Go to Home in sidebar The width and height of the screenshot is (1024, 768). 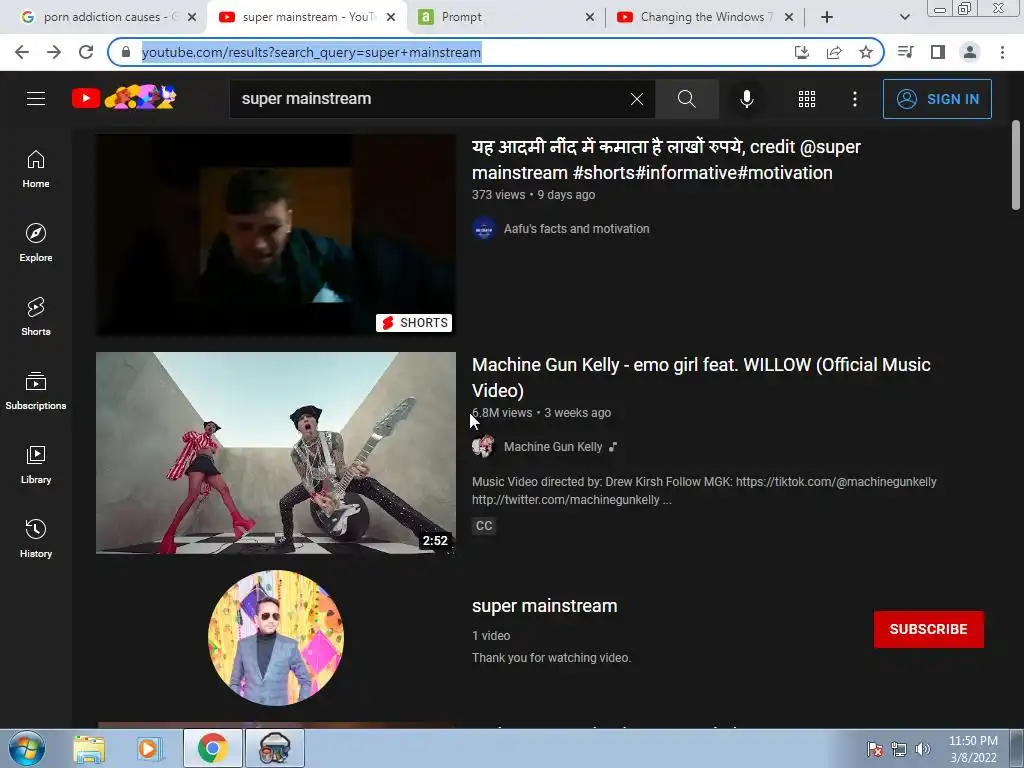(x=36, y=169)
